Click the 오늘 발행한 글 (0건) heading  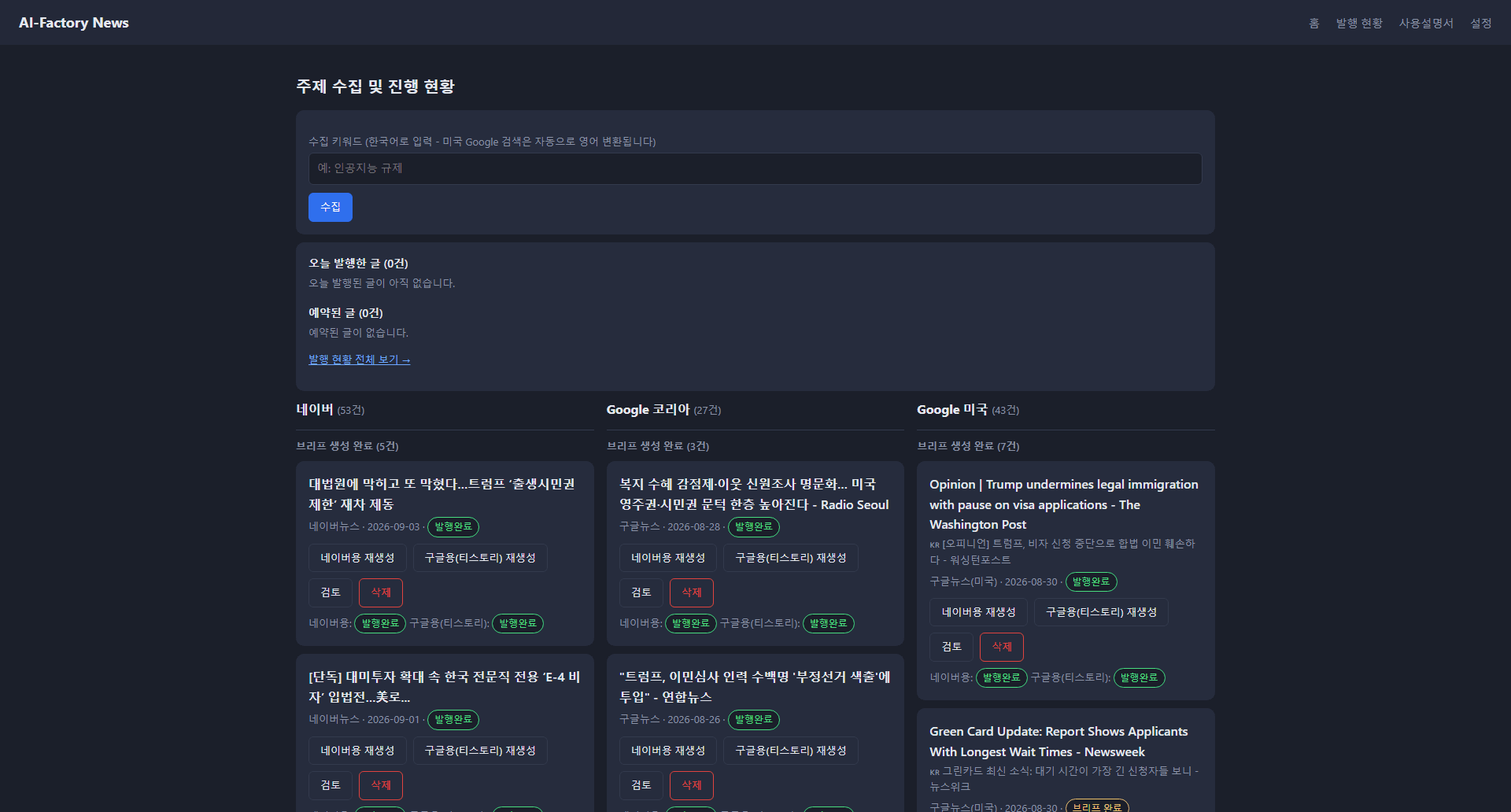tap(358, 264)
